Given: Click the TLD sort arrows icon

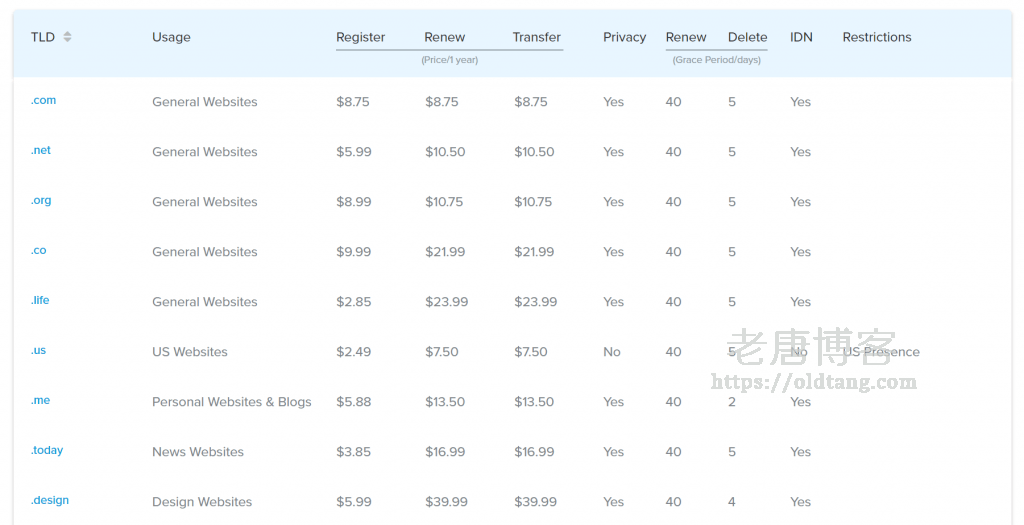Looking at the screenshot, I should 67,37.
